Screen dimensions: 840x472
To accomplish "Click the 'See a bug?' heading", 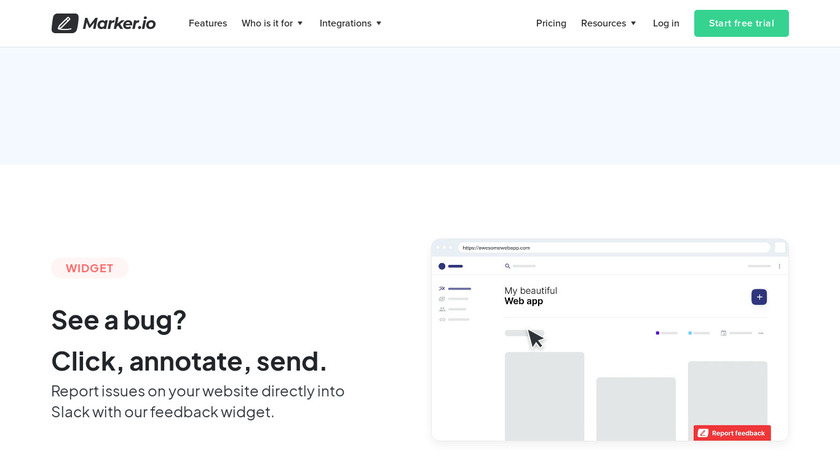I will tap(118, 320).
